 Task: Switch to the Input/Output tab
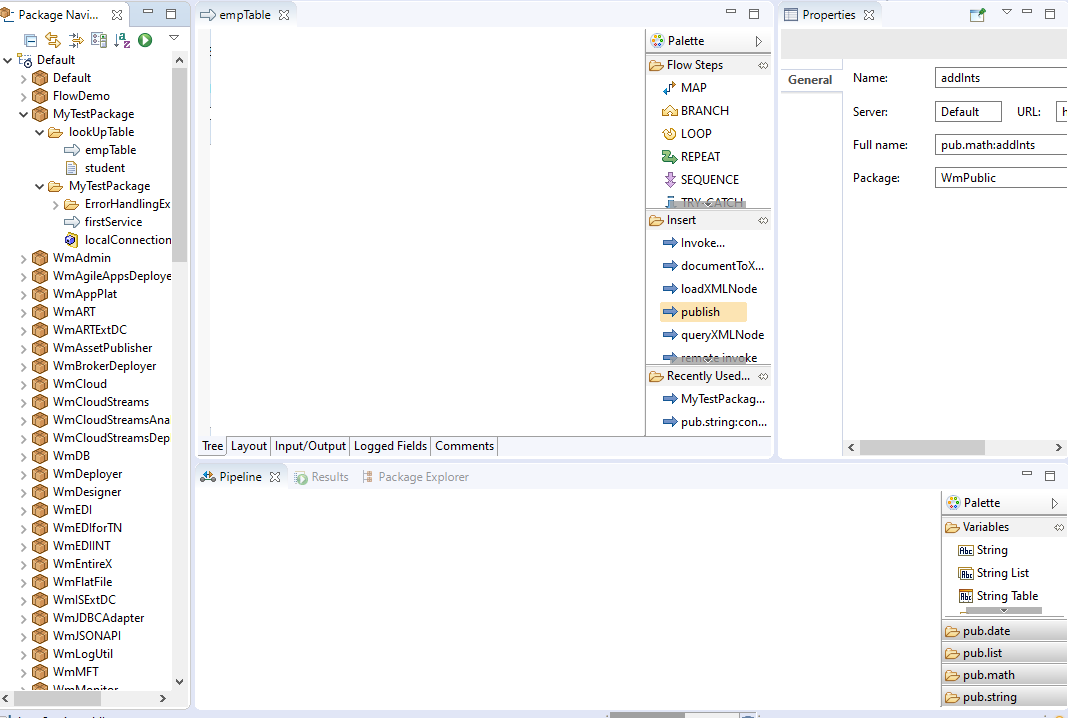(x=310, y=446)
